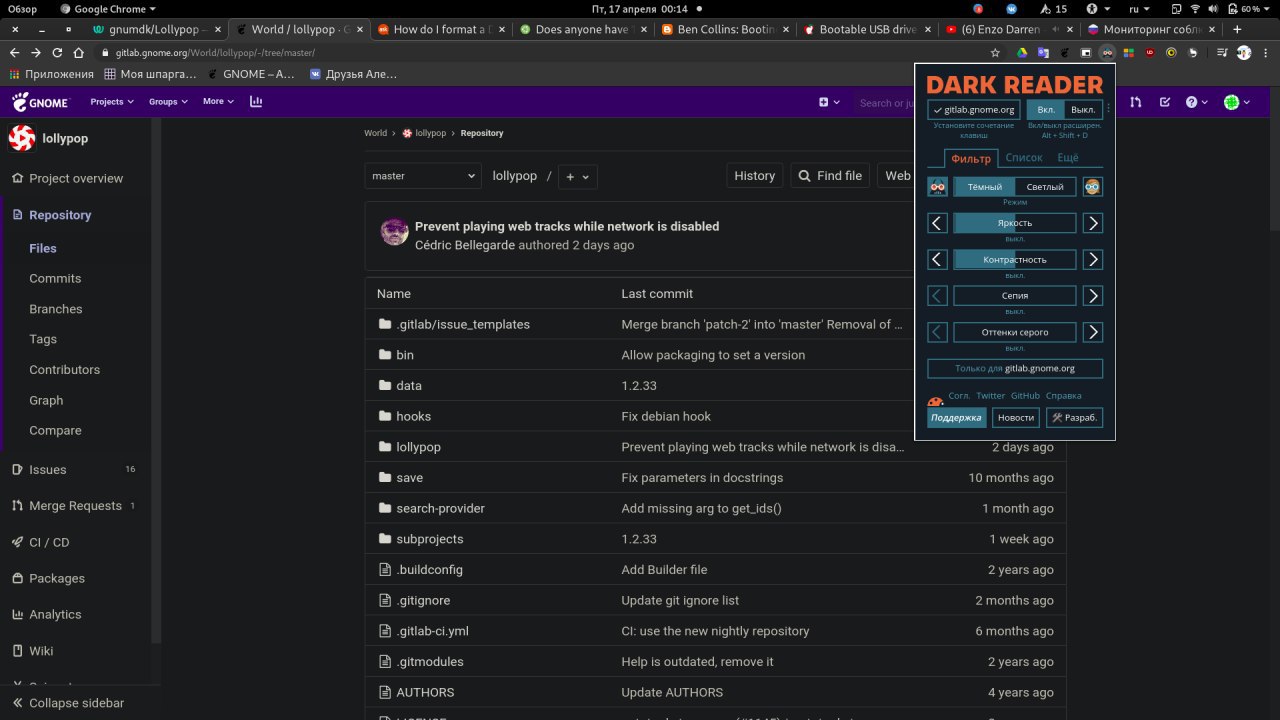Decrease Контрастность with the left arrow
Viewport: 1280px width, 720px height.
click(937, 259)
